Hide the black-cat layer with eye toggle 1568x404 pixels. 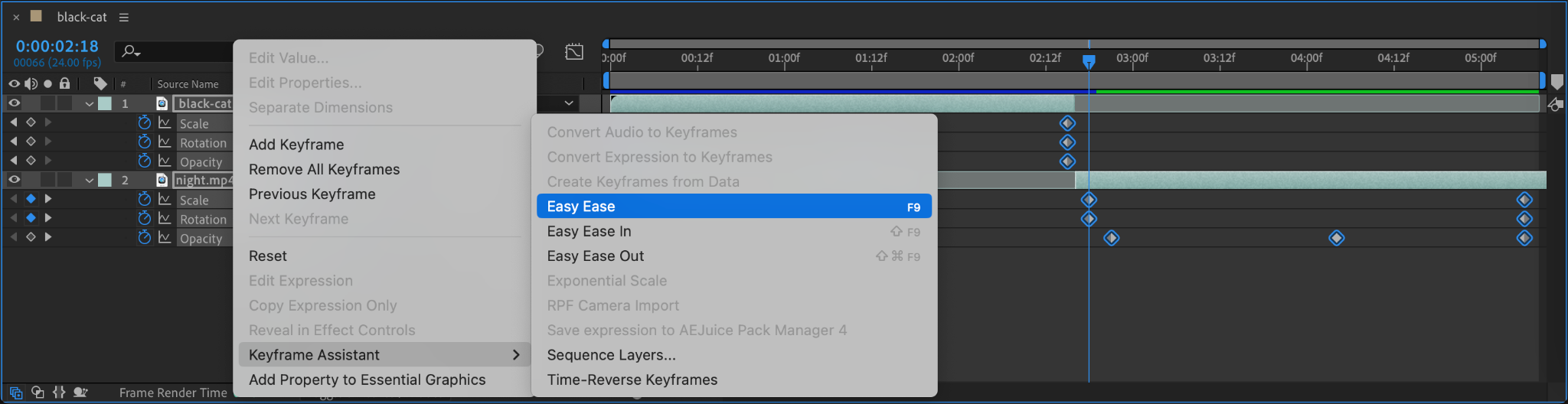click(14, 103)
